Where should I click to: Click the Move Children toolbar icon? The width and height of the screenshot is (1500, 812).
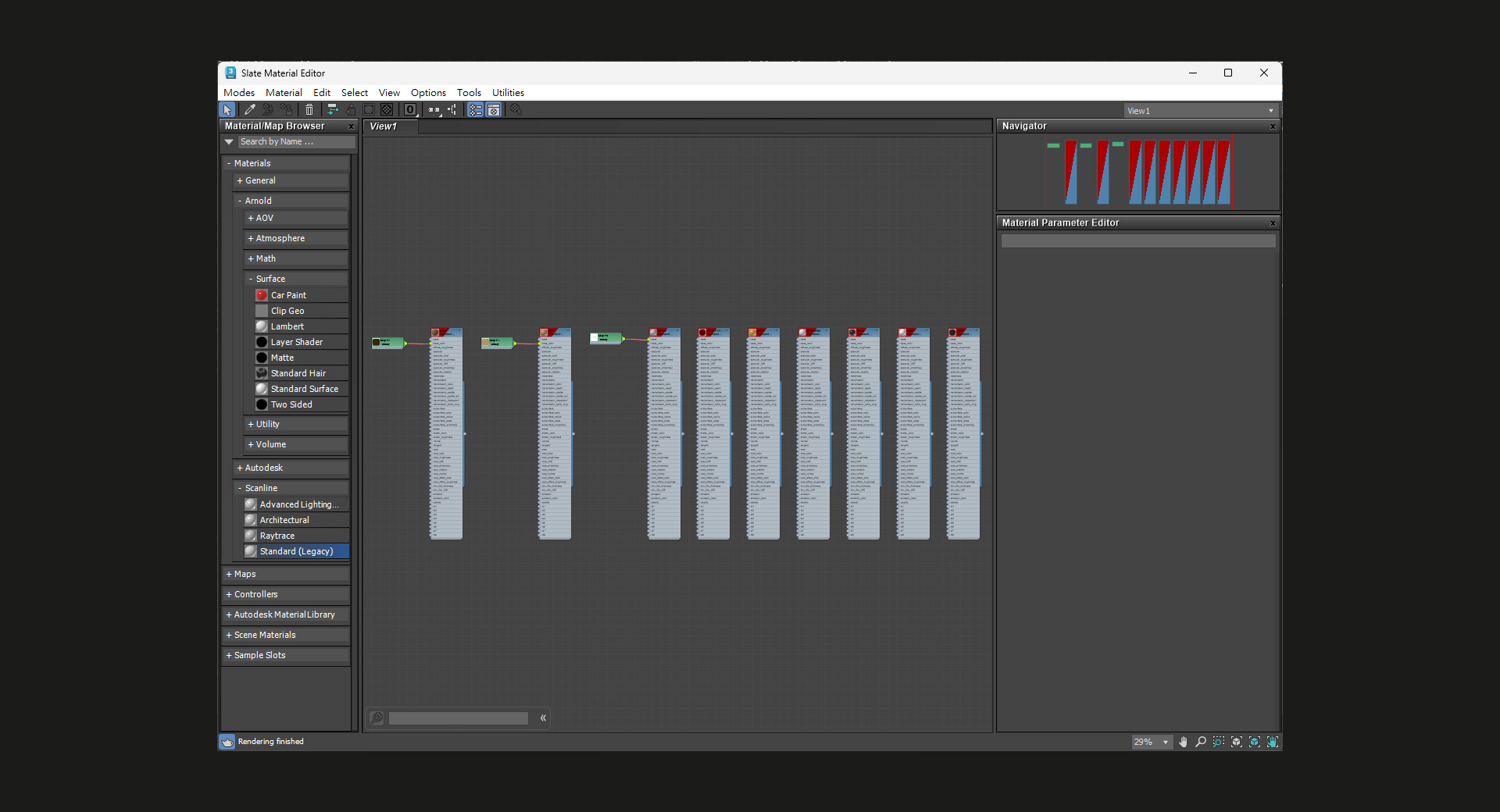coord(332,110)
